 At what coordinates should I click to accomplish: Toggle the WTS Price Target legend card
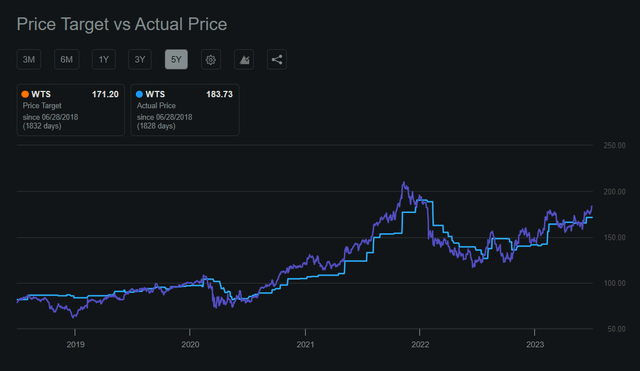coord(71,110)
